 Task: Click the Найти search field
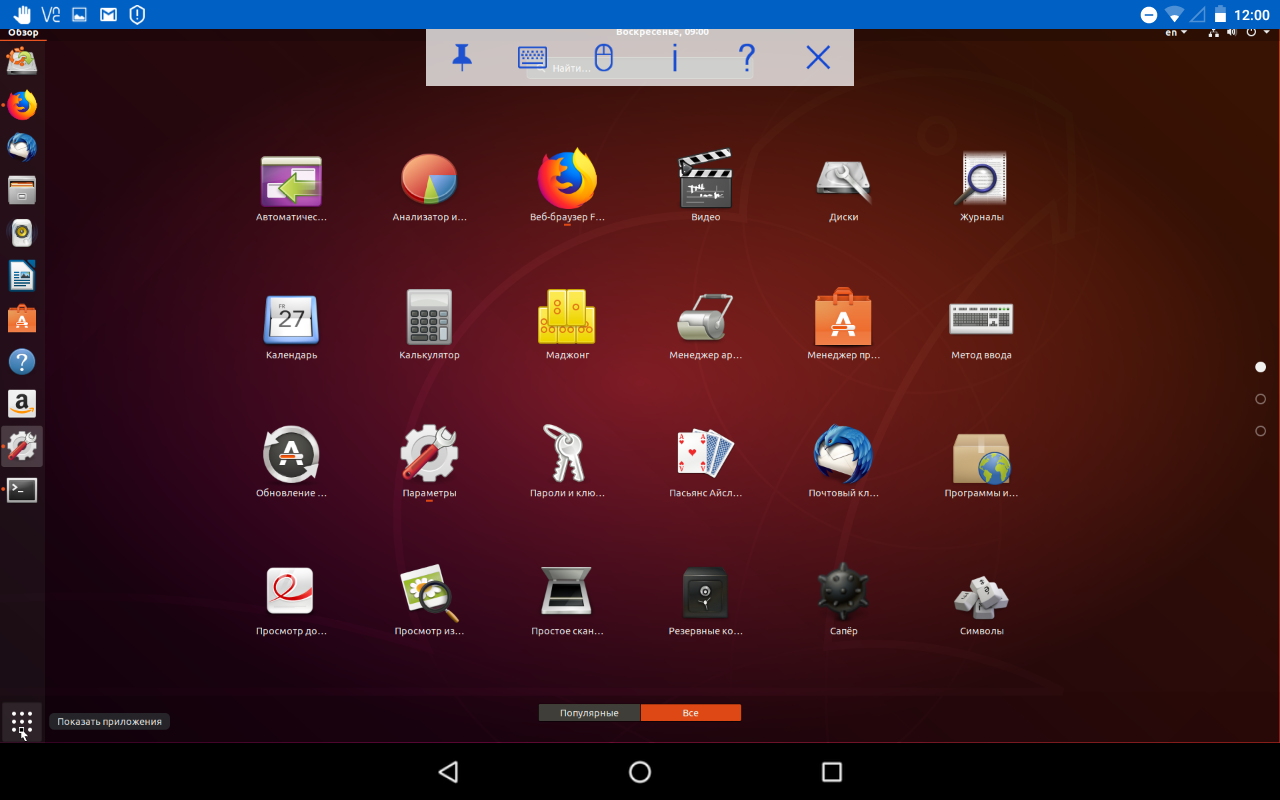tap(640, 68)
